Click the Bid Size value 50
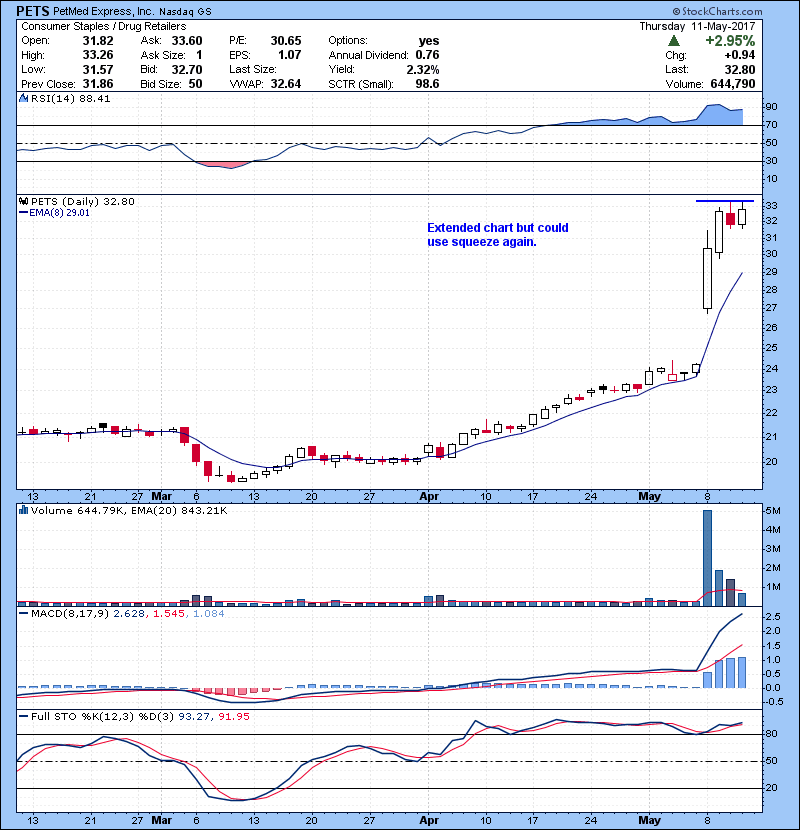The height and width of the screenshot is (830, 800). point(195,84)
